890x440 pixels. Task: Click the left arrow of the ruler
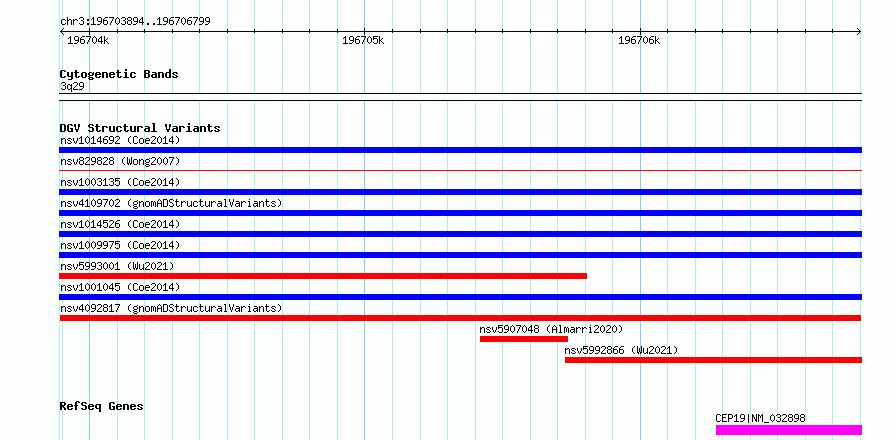62,32
